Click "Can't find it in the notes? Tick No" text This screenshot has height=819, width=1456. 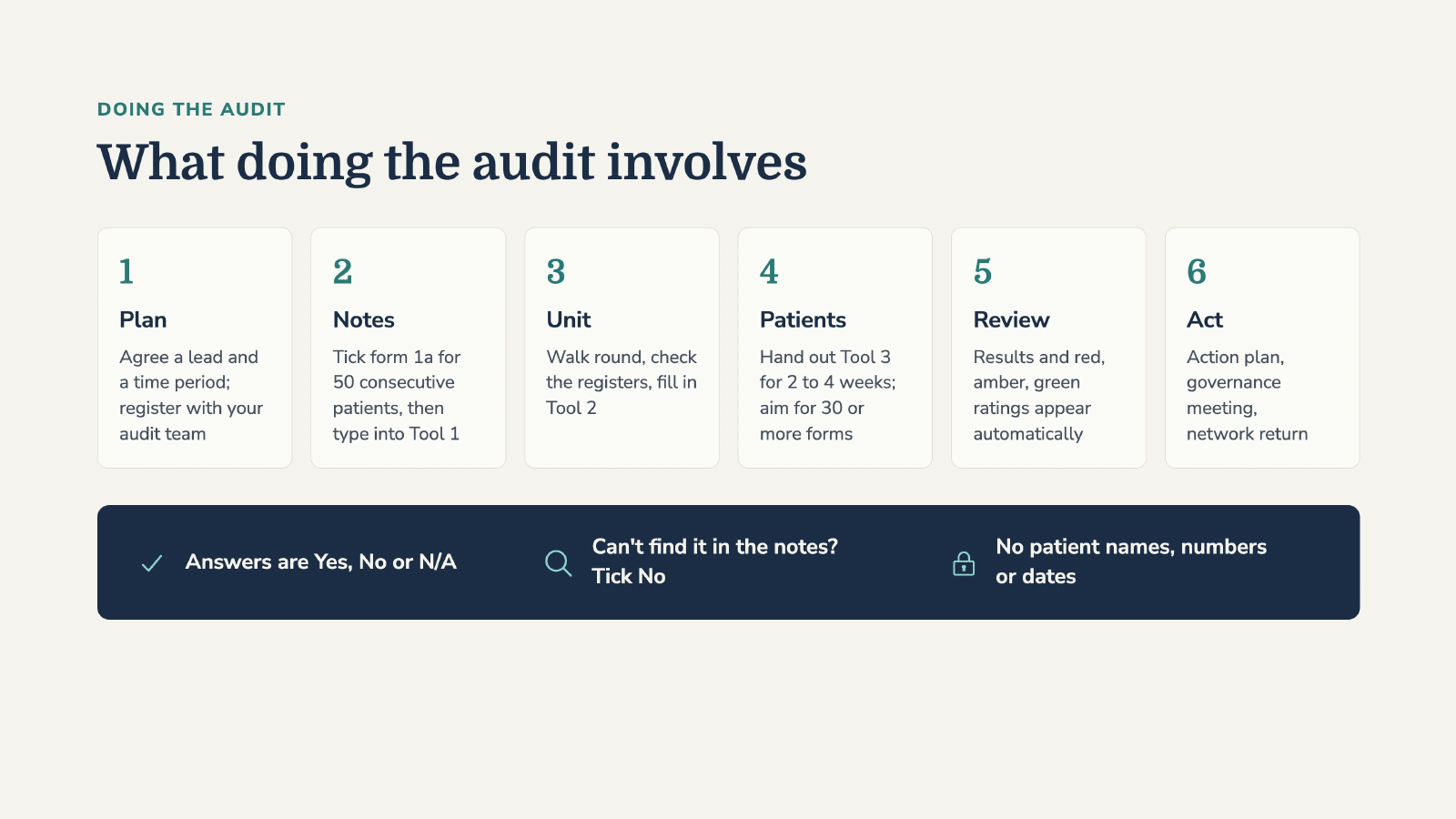tap(714, 561)
